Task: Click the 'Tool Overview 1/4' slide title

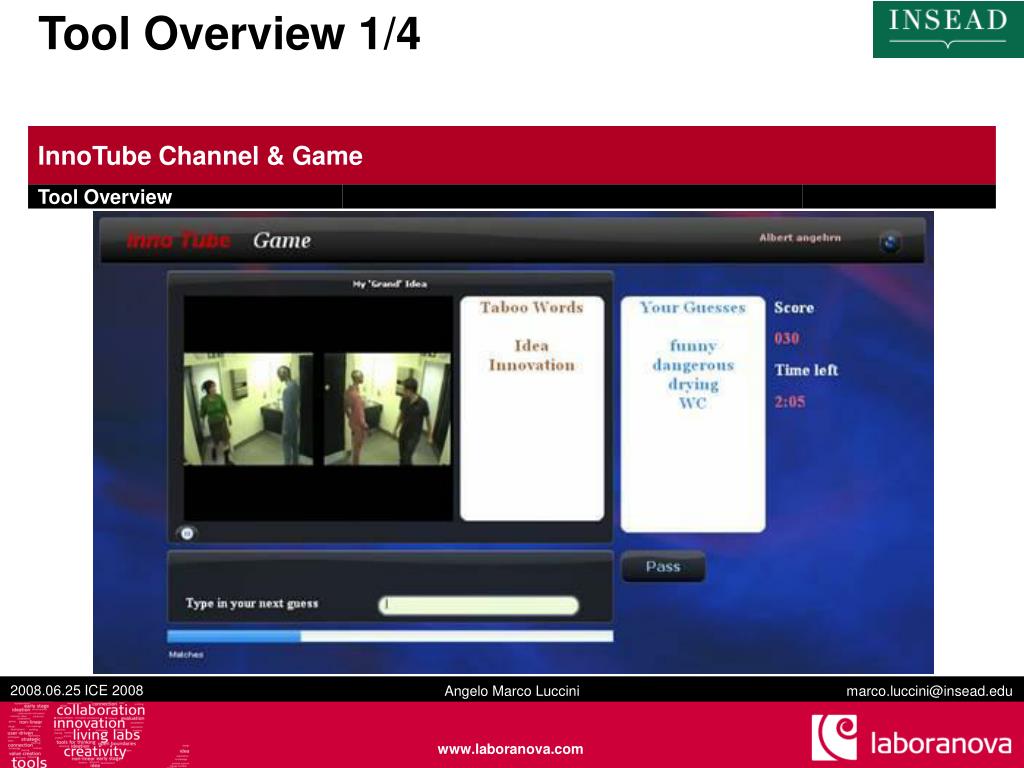Action: 229,33
